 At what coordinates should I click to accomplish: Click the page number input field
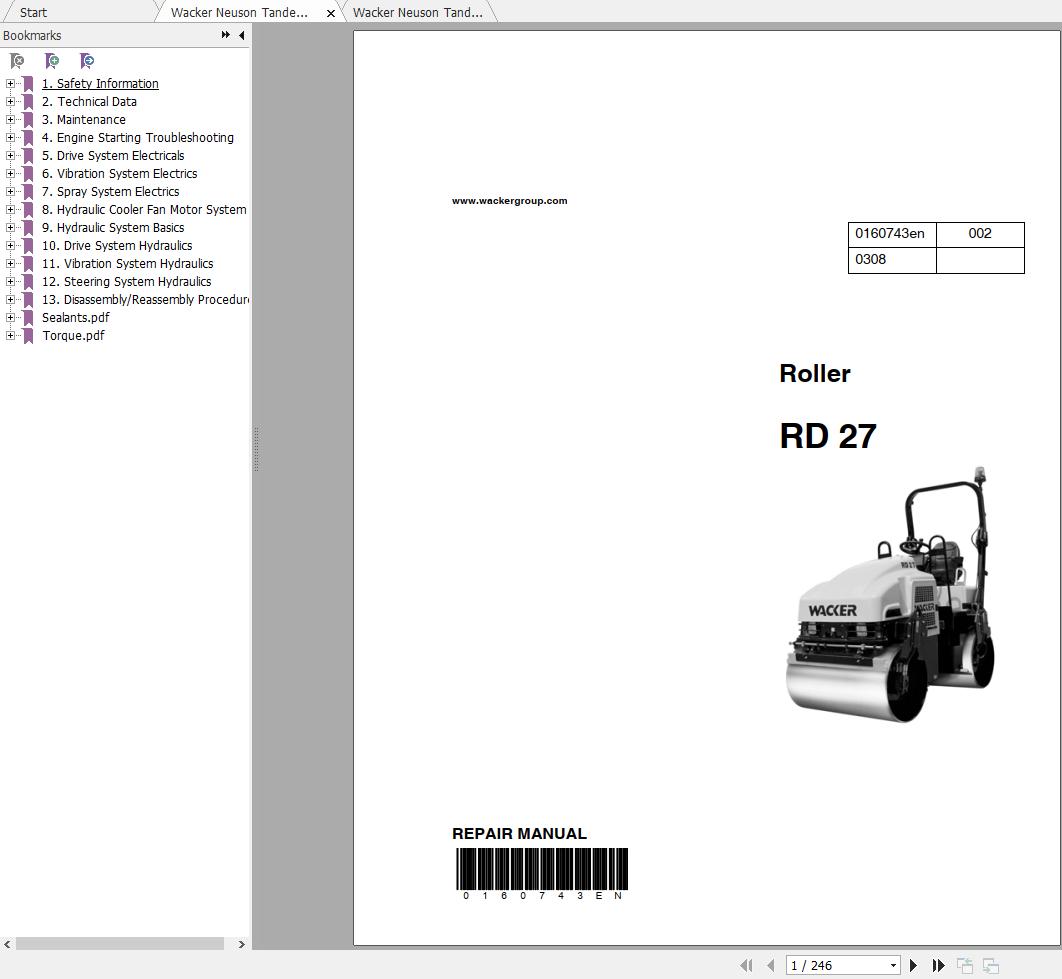coord(837,965)
